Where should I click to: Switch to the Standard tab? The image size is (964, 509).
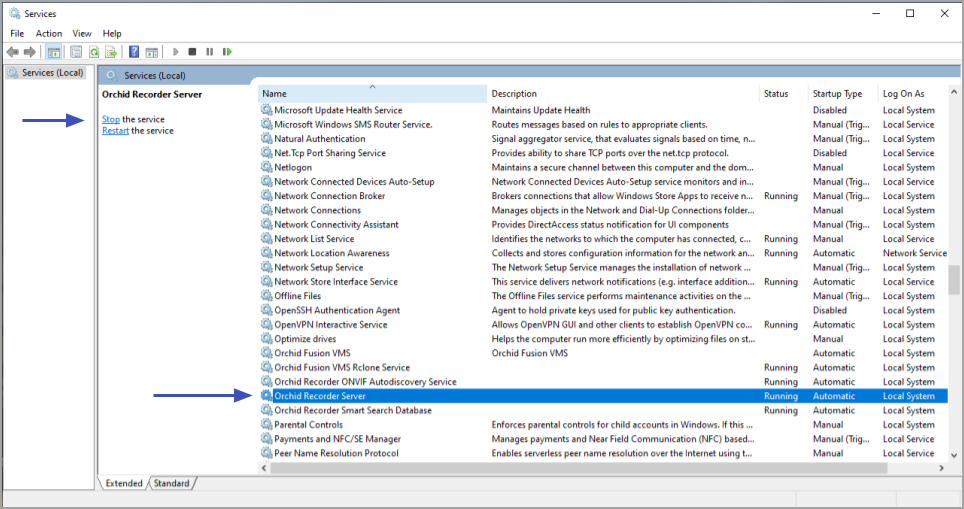pos(172,483)
